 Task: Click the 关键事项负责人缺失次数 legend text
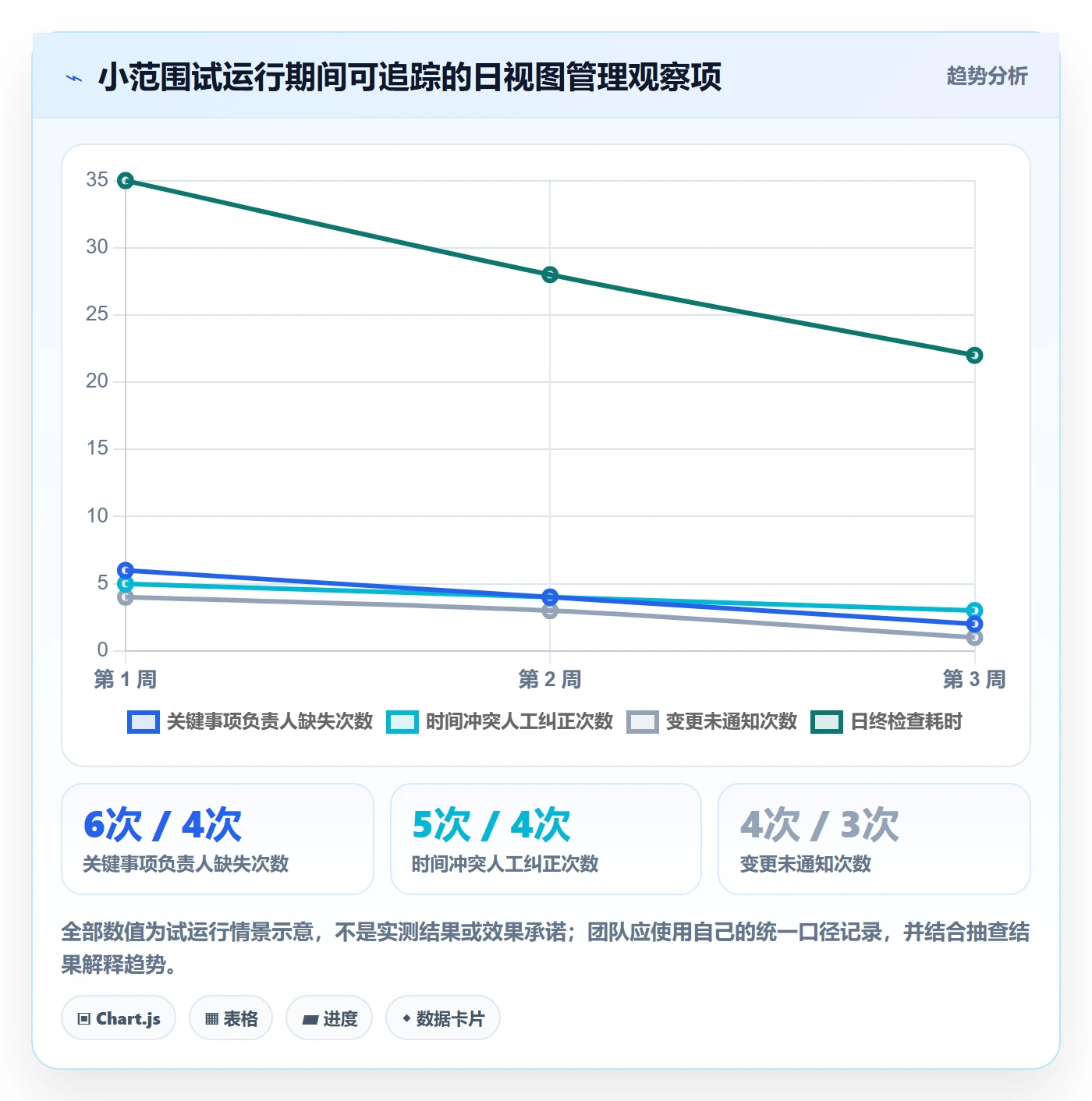270,722
